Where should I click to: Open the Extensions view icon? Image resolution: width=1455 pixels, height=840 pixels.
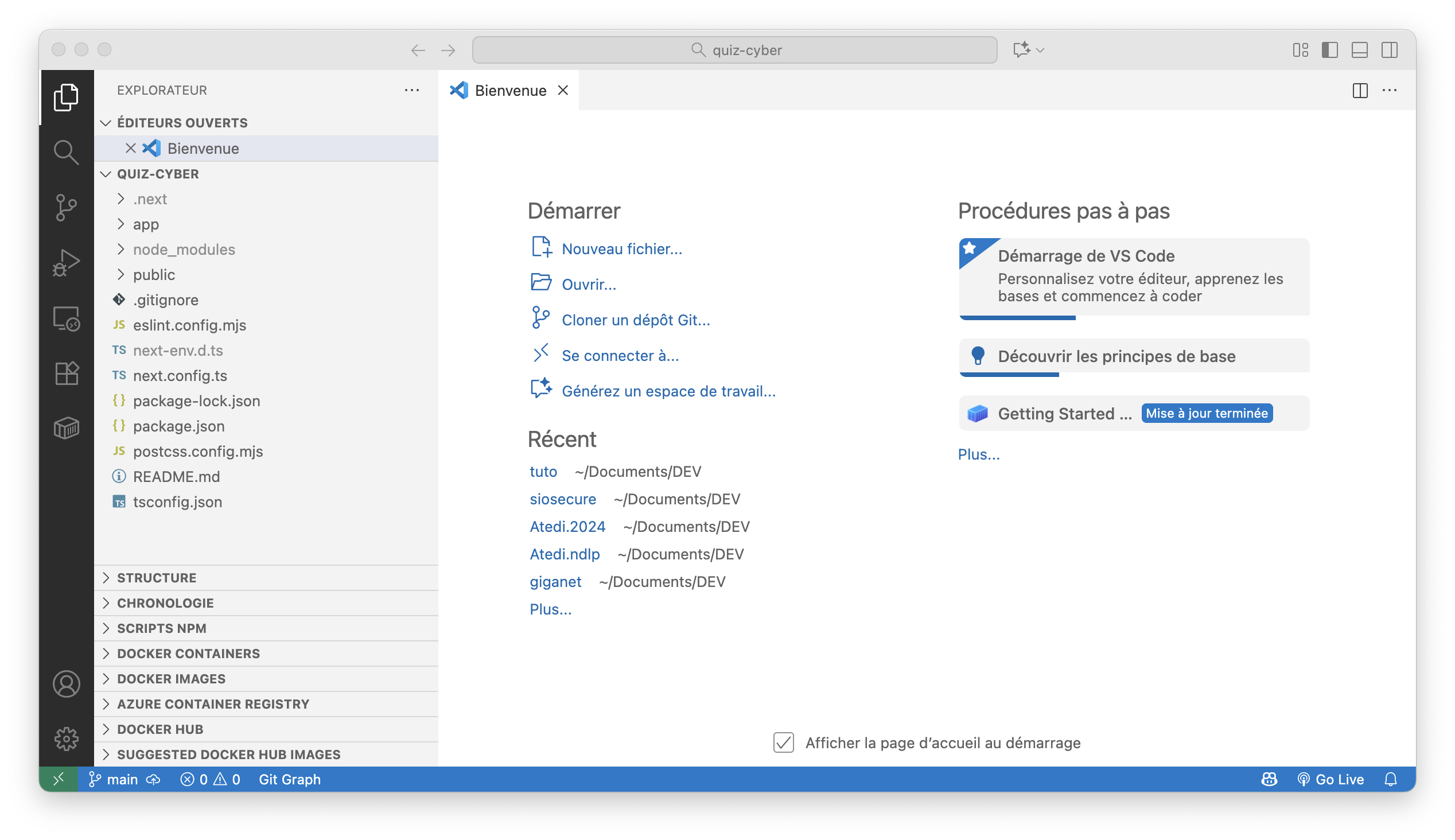pyautogui.click(x=67, y=374)
